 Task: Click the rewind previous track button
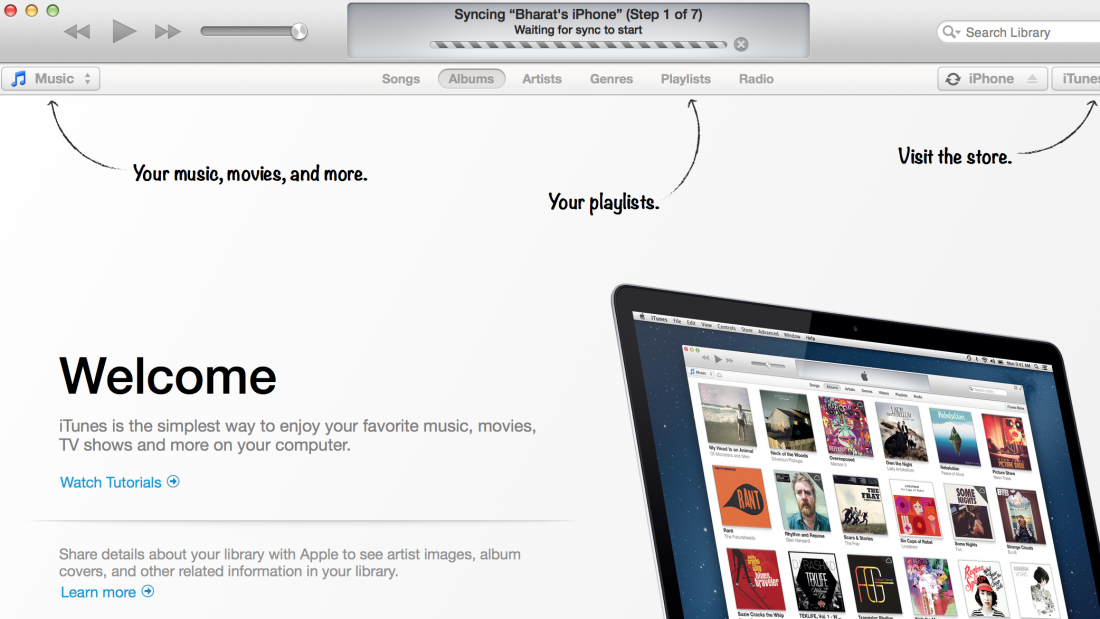pos(77,32)
